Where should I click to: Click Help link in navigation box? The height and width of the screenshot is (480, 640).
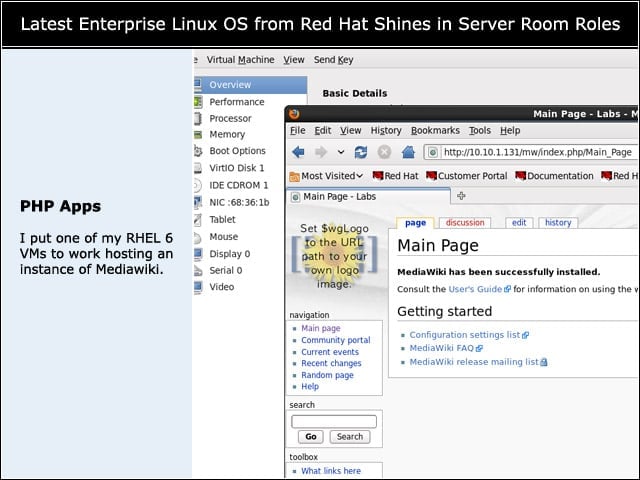[x=310, y=387]
